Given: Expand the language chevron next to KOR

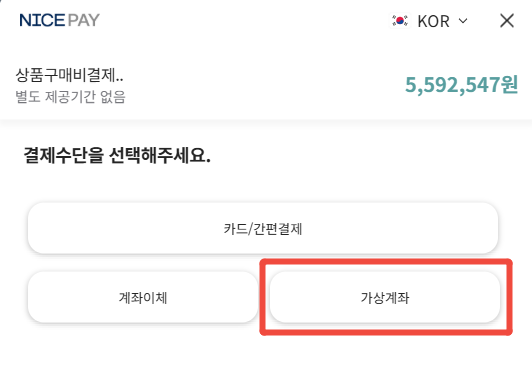Looking at the screenshot, I should 463,21.
